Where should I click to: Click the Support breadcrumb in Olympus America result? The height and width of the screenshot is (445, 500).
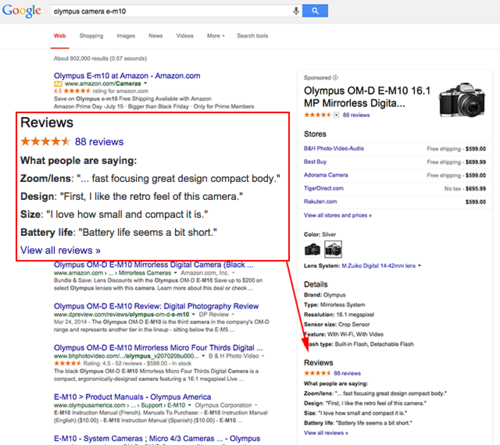pos(151,405)
